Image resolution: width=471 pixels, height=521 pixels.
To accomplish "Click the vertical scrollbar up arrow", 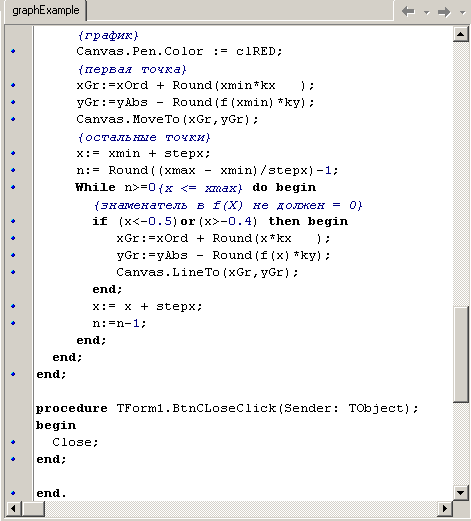I will (x=461, y=34).
